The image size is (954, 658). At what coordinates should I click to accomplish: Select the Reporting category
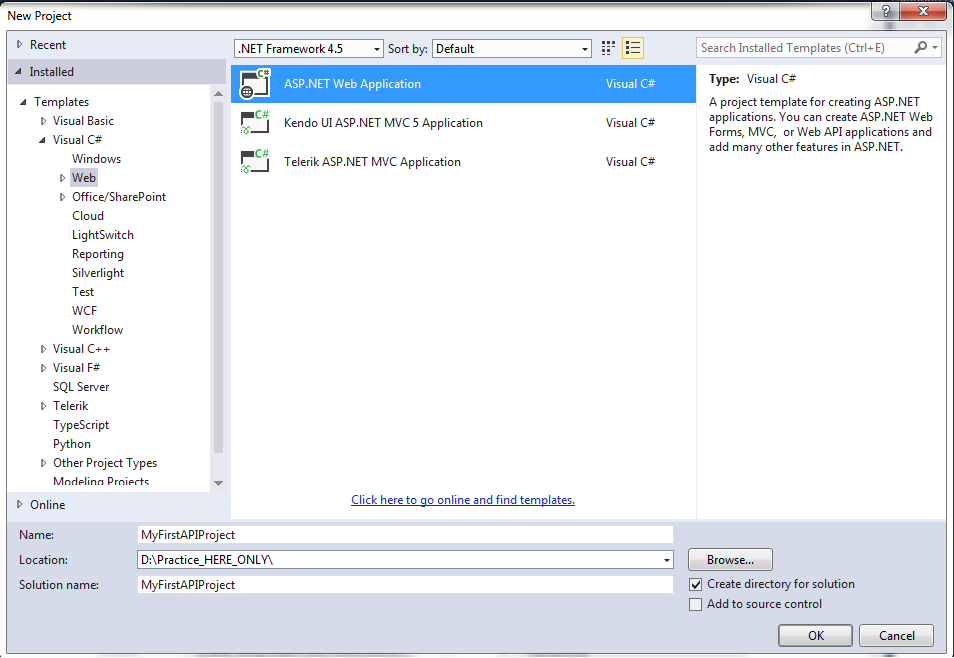[98, 254]
